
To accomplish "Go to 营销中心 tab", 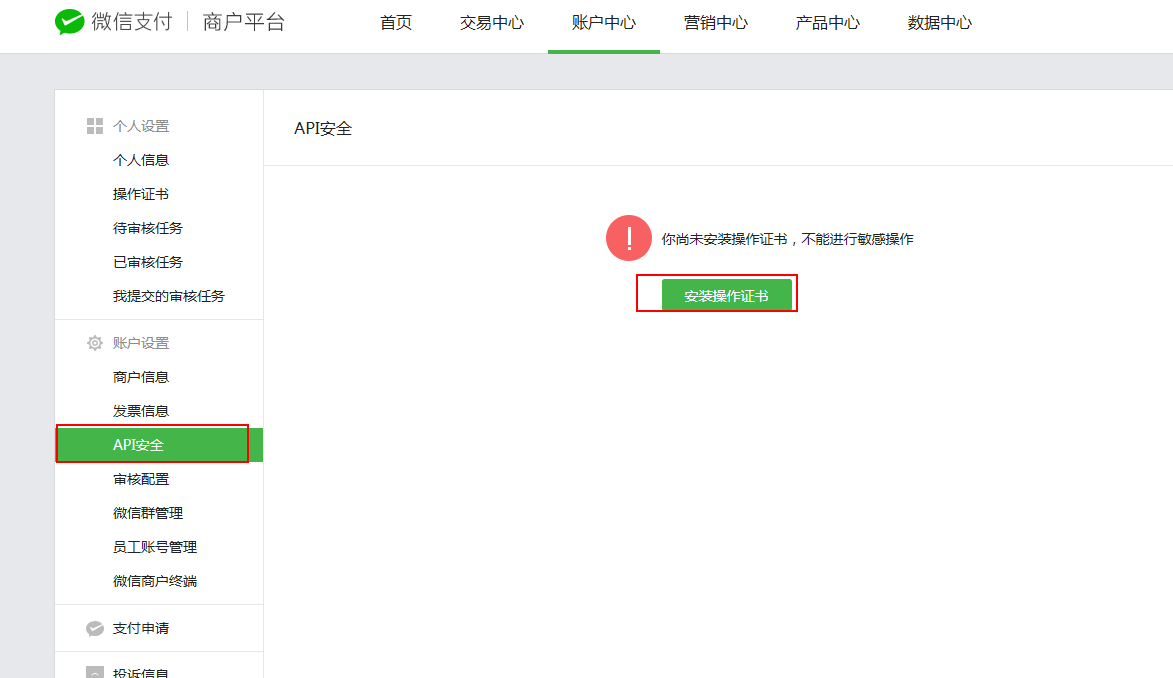I will (715, 23).
